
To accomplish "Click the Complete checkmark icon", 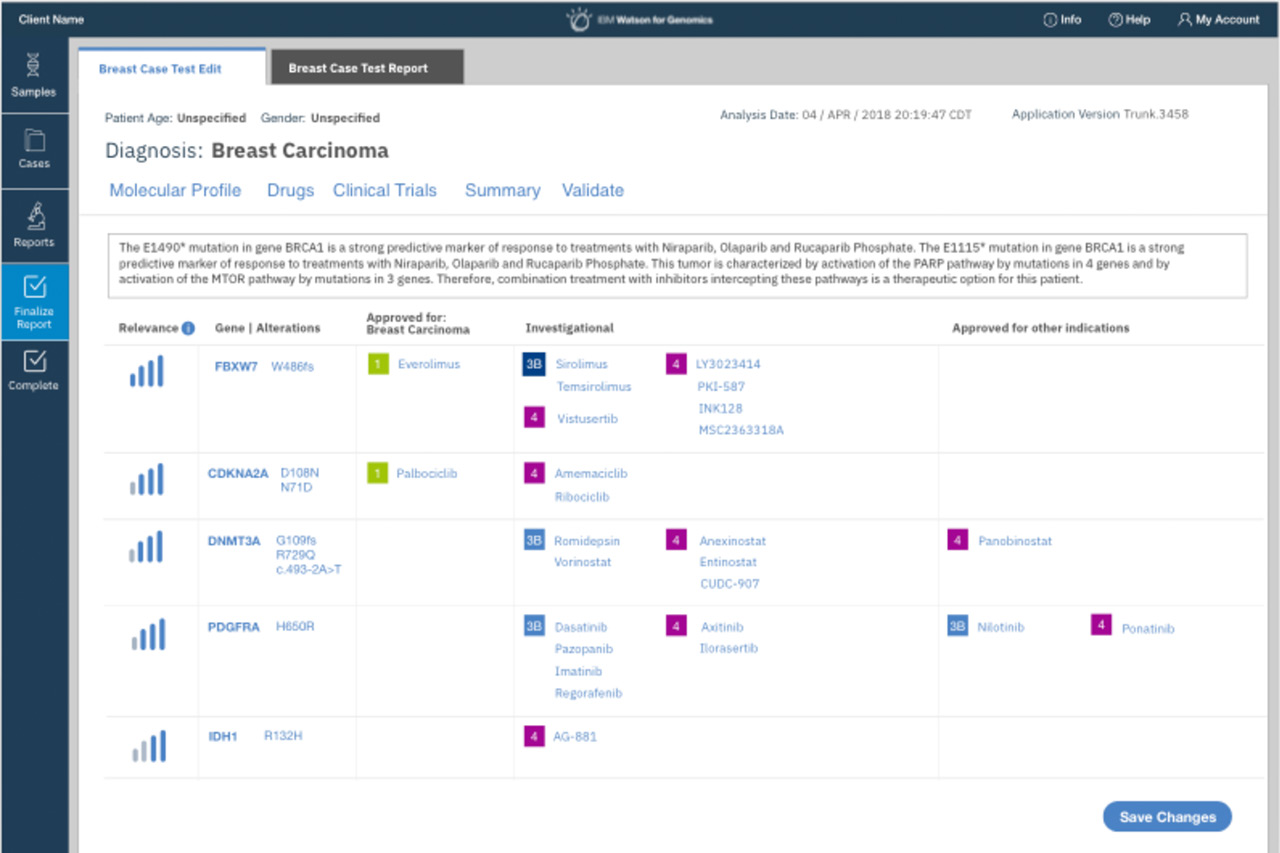I will click(34, 361).
